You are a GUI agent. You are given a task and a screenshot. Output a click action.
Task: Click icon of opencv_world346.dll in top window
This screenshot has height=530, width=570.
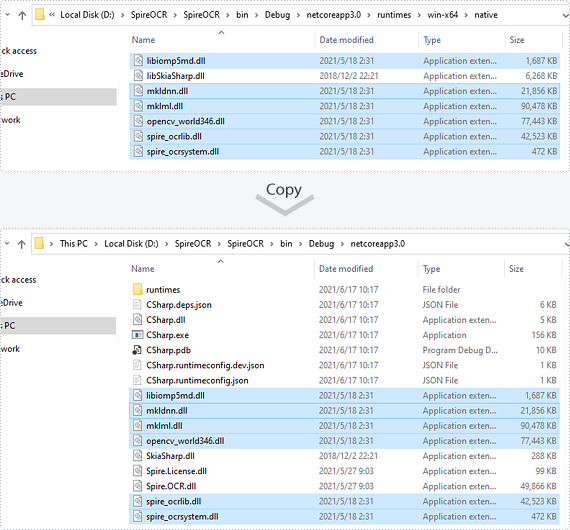(x=138, y=121)
